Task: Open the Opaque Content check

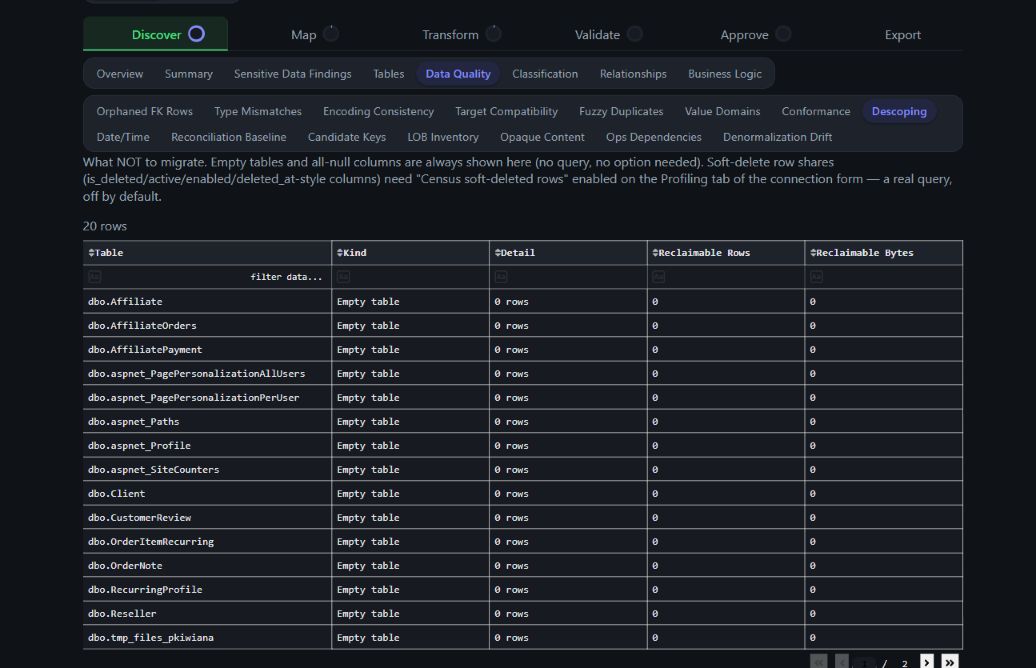Action: (542, 137)
